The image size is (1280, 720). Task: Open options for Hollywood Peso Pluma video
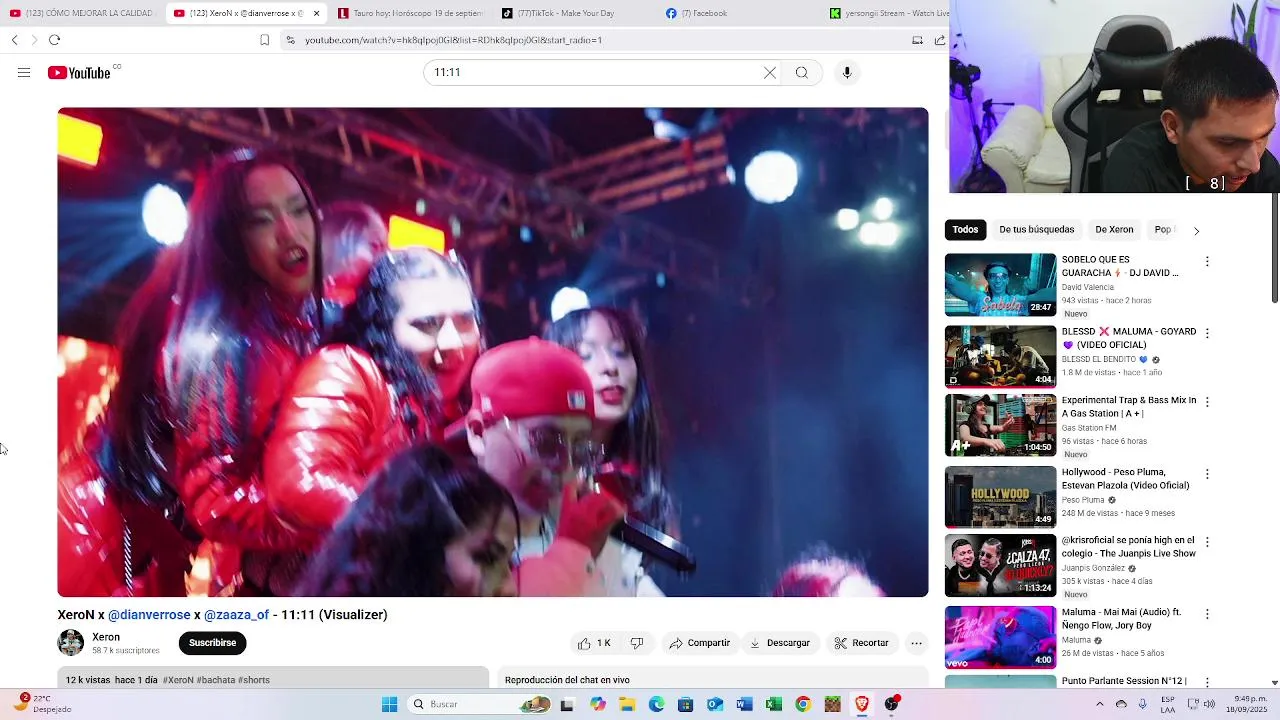[x=1207, y=474]
